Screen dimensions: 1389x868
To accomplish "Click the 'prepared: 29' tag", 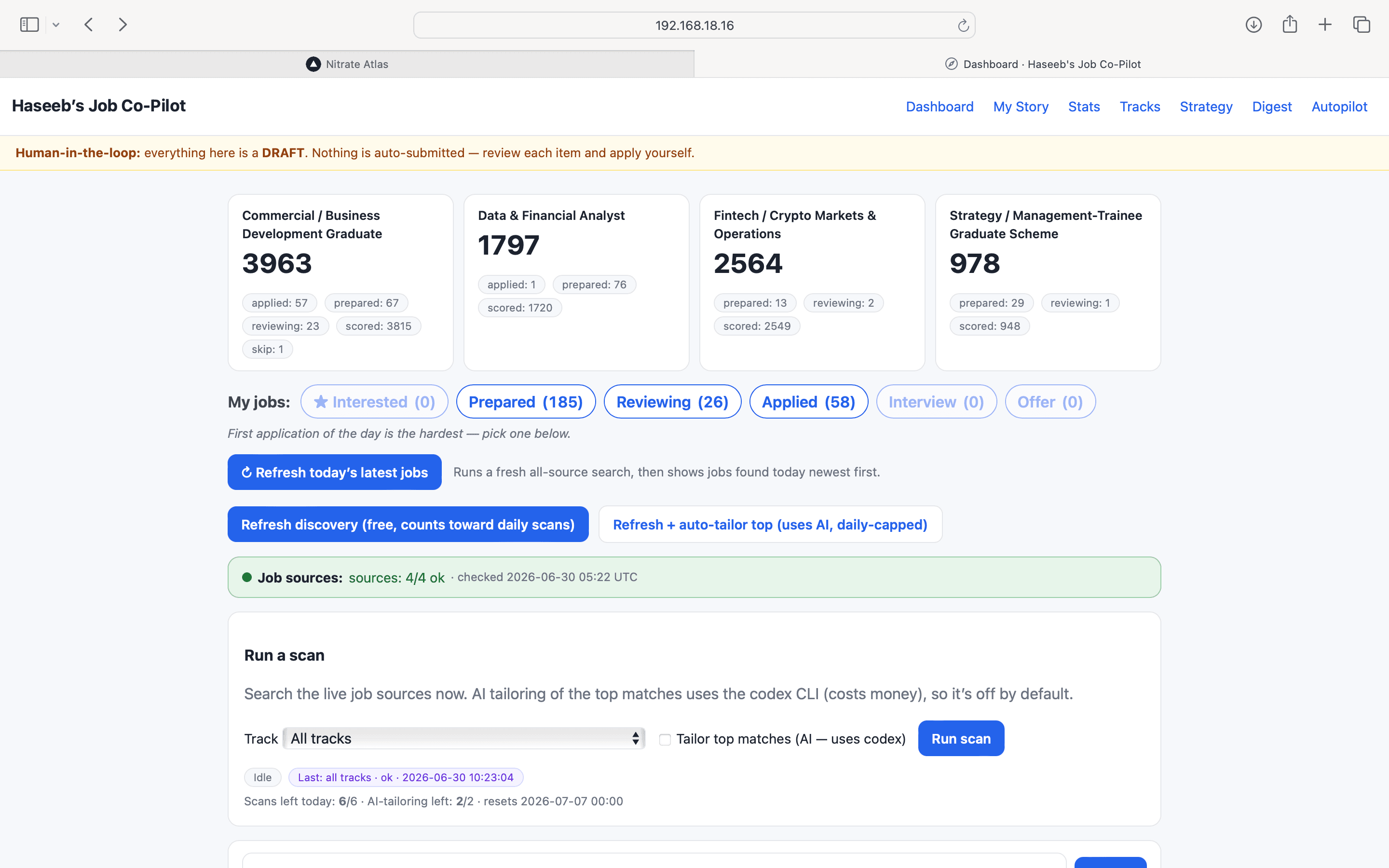I will point(991,303).
